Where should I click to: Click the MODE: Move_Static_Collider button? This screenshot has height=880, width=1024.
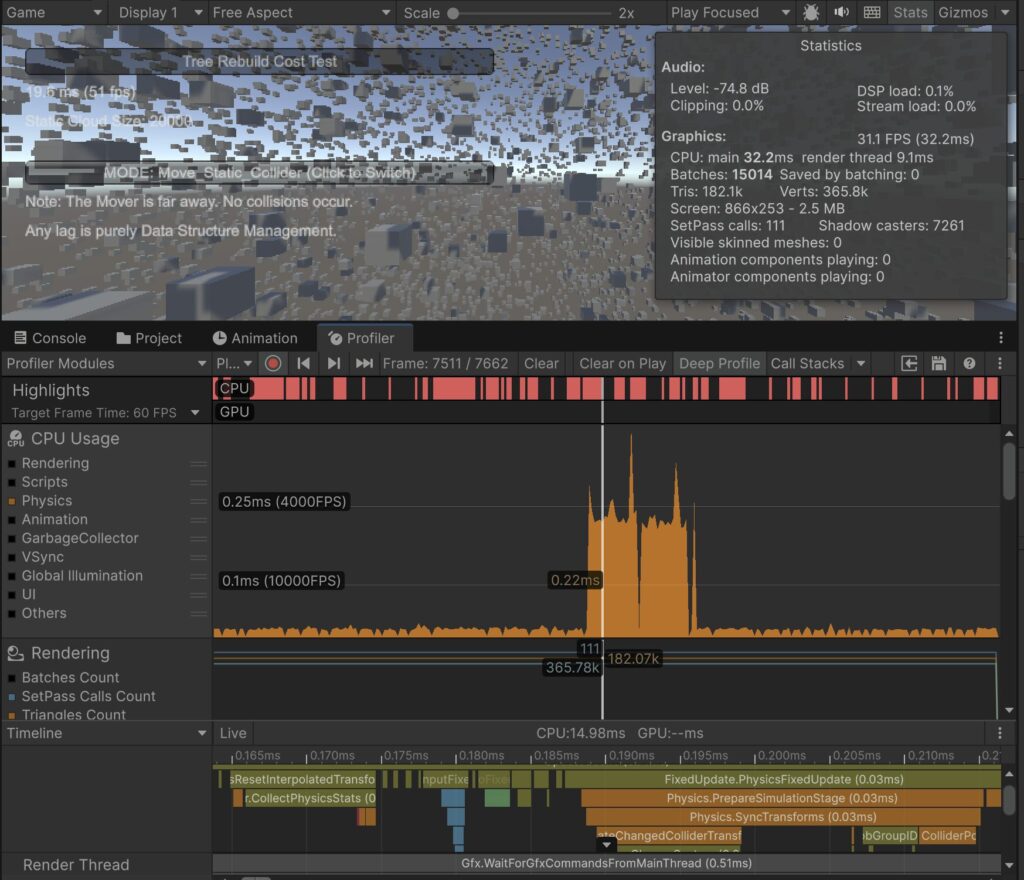[x=259, y=173]
